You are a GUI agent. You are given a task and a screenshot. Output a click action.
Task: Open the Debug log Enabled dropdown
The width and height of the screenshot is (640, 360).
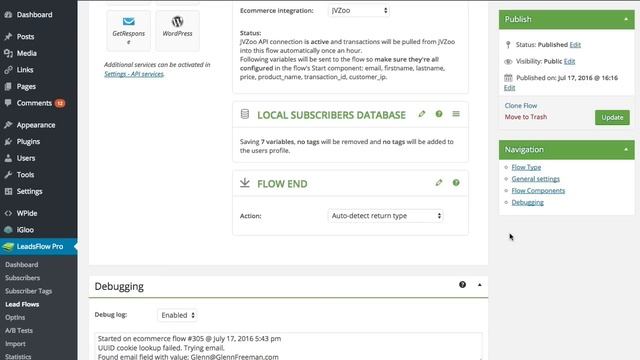(x=177, y=315)
